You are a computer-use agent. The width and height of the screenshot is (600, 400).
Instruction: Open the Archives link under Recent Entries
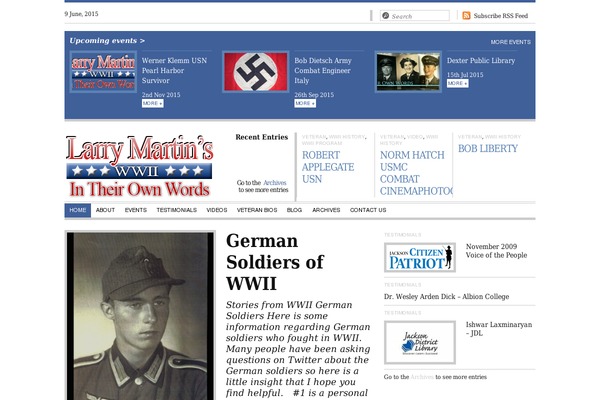tap(274, 183)
